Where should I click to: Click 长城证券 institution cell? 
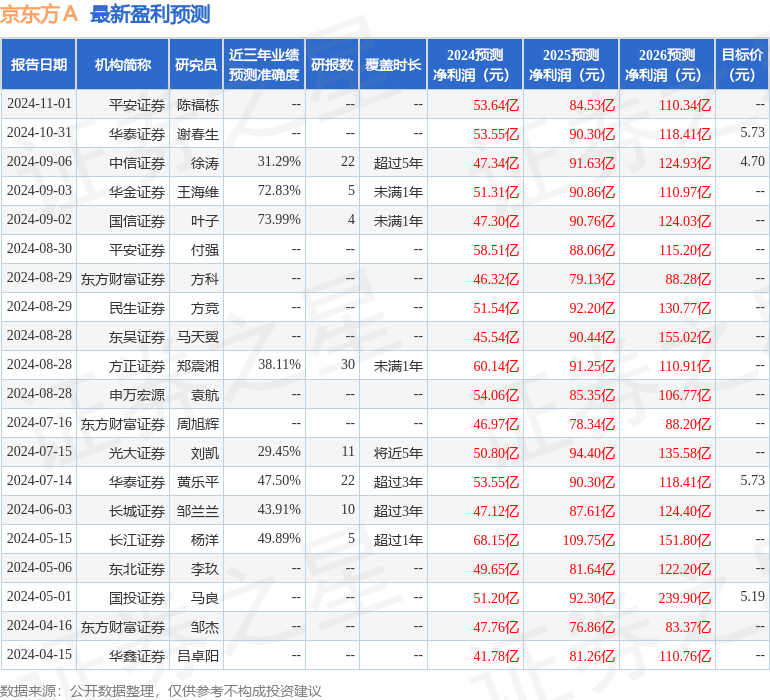point(137,511)
